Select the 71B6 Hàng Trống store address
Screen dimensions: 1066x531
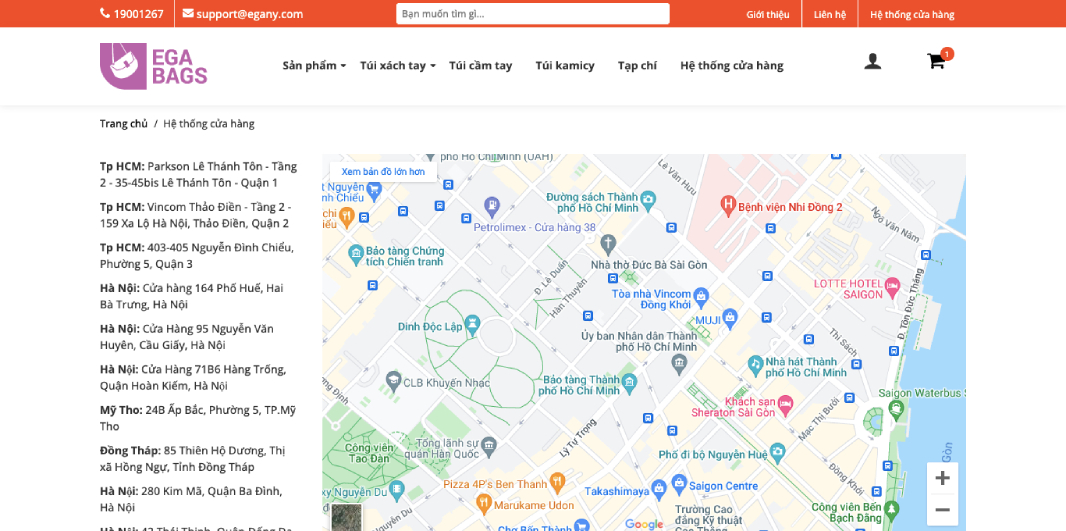(x=193, y=378)
